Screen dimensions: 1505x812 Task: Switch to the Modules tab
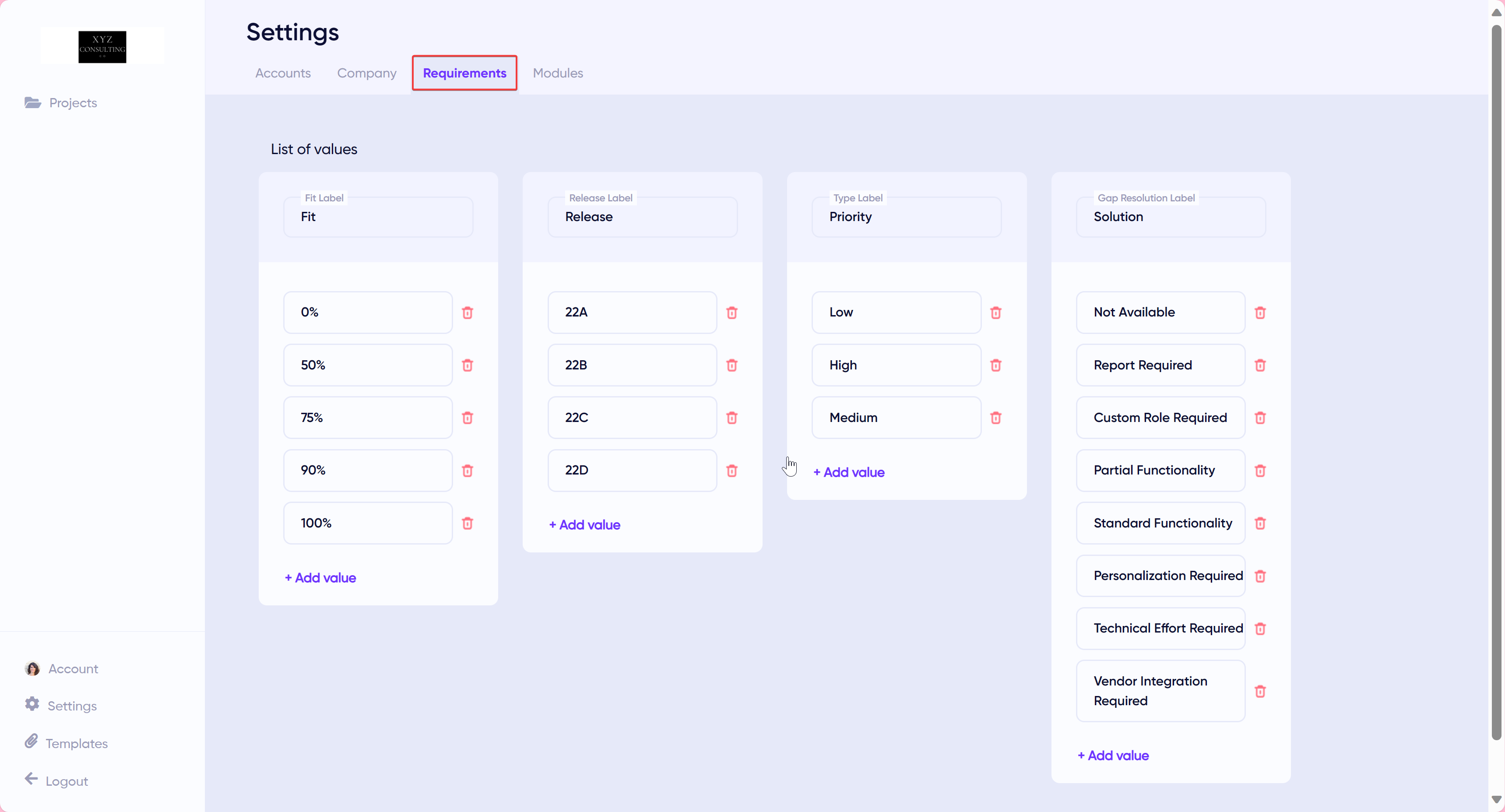click(557, 73)
